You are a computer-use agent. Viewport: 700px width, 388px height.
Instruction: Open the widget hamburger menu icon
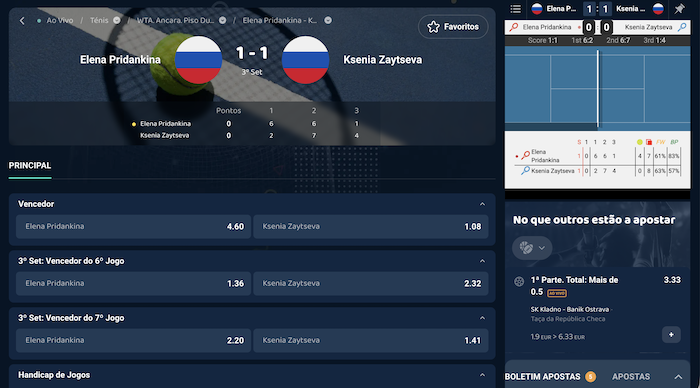pos(516,8)
